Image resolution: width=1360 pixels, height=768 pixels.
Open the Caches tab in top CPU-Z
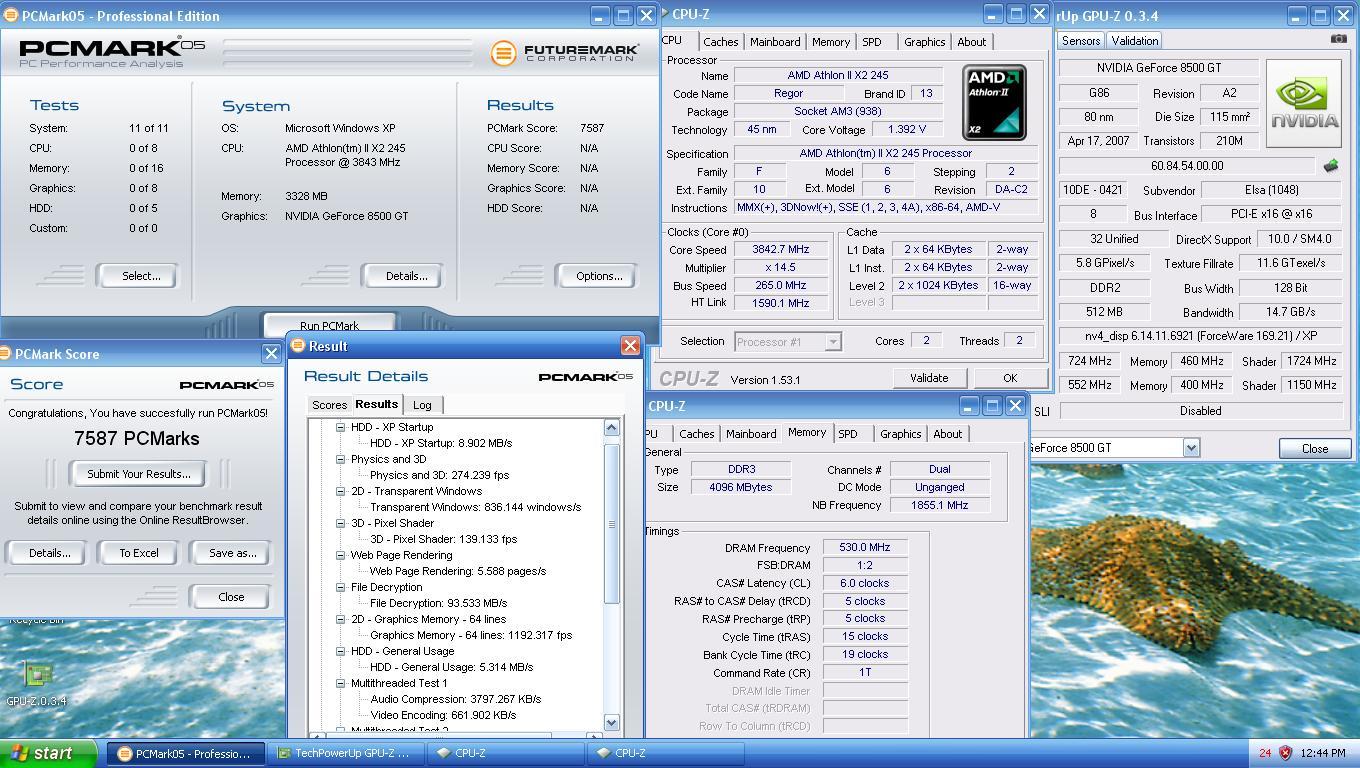(720, 42)
